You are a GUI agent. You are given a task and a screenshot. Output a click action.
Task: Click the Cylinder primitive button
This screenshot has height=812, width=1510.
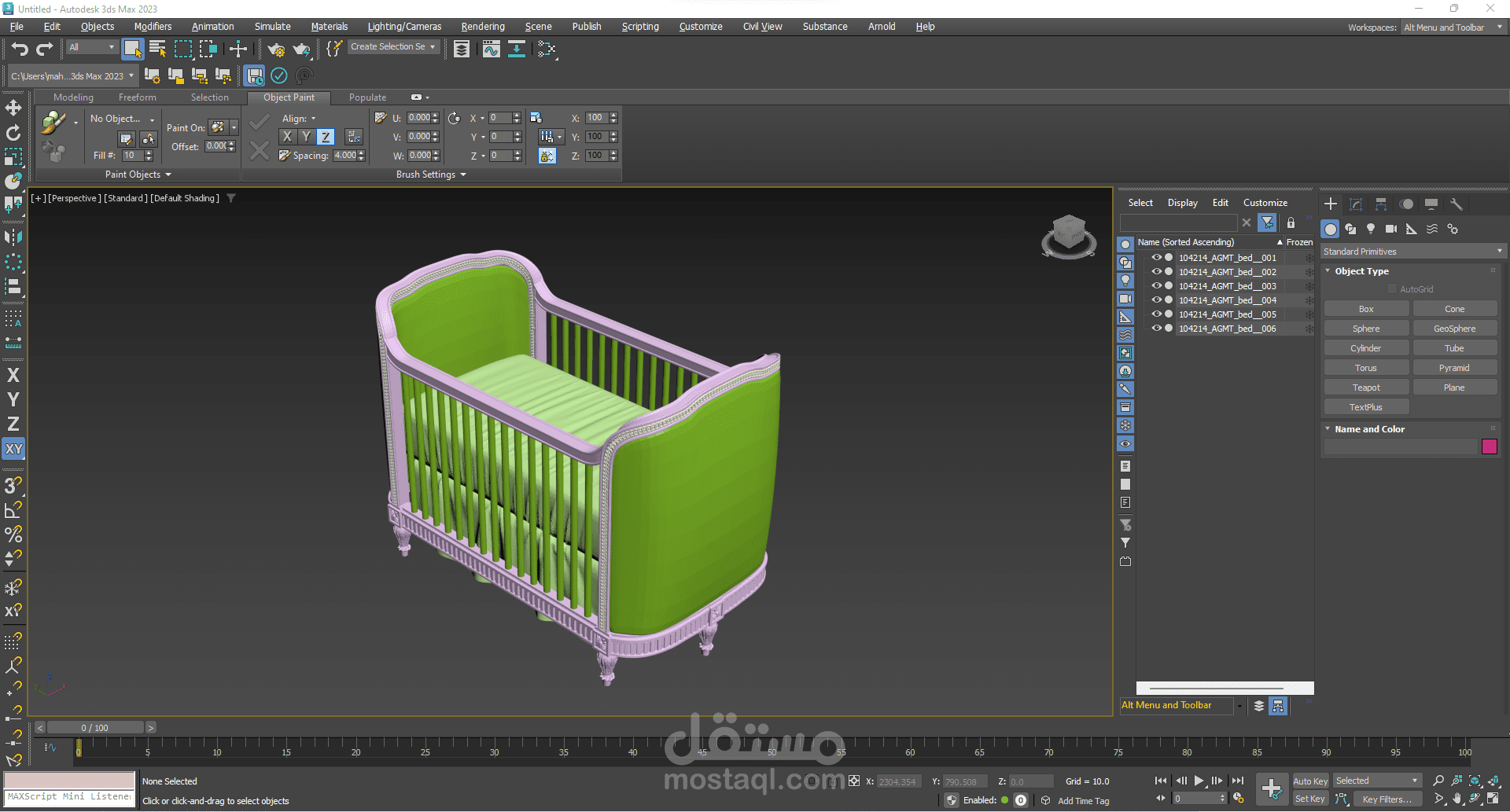click(1366, 348)
